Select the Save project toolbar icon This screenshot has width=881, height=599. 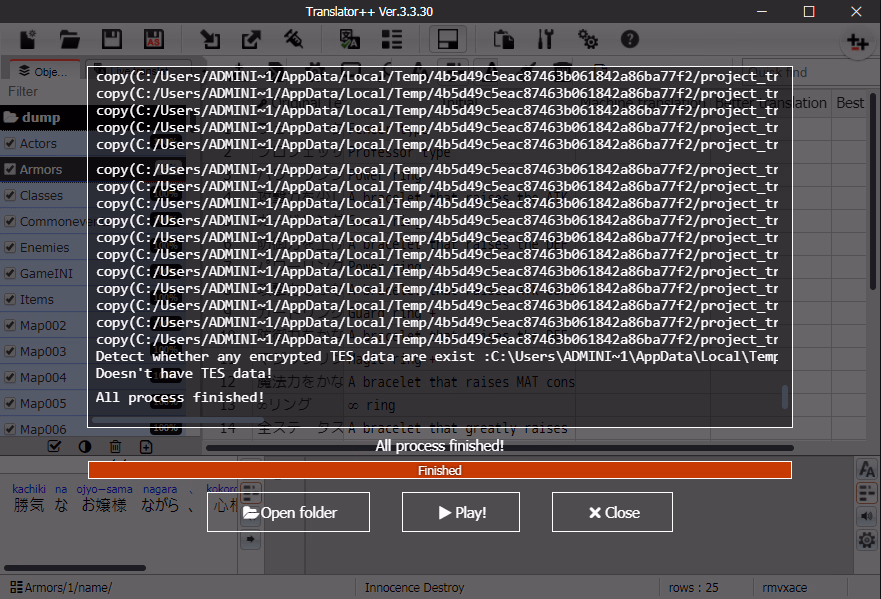[x=111, y=38]
